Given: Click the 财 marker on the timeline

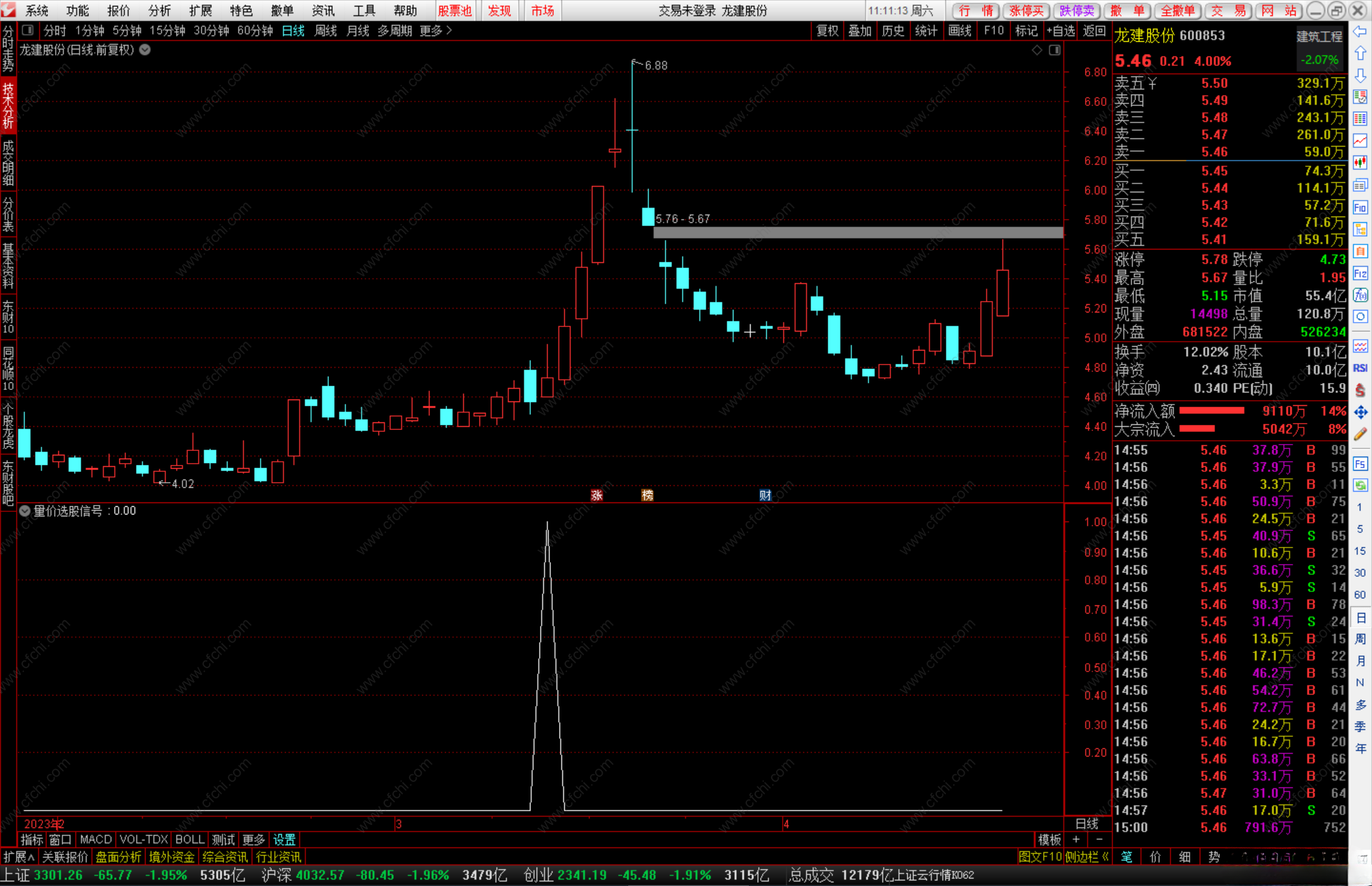Looking at the screenshot, I should 765,495.
